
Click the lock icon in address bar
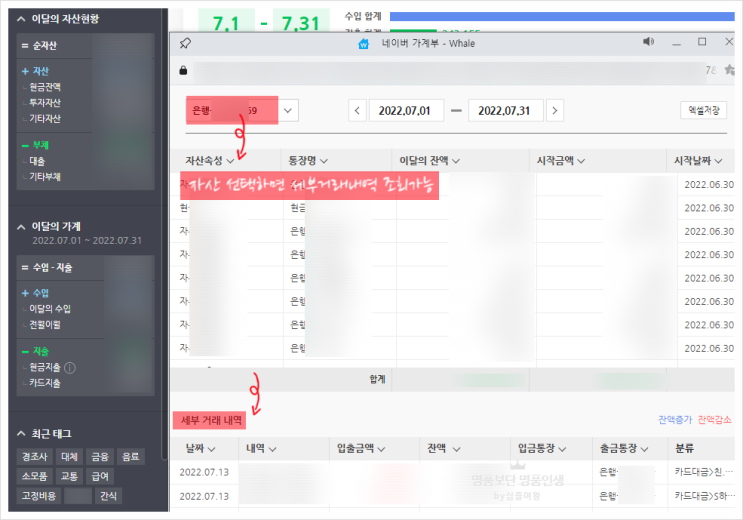point(183,71)
